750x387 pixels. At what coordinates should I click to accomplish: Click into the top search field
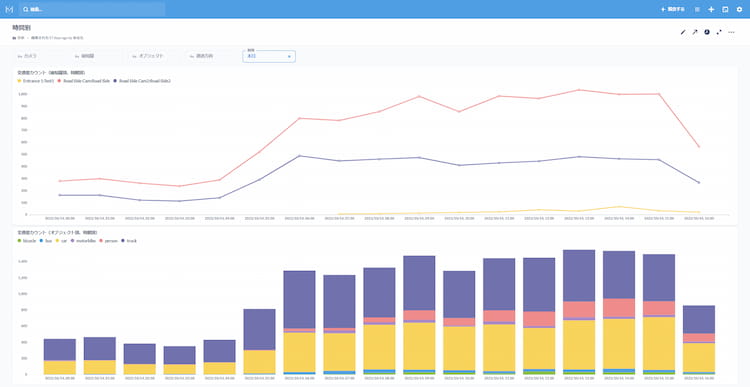(x=92, y=9)
